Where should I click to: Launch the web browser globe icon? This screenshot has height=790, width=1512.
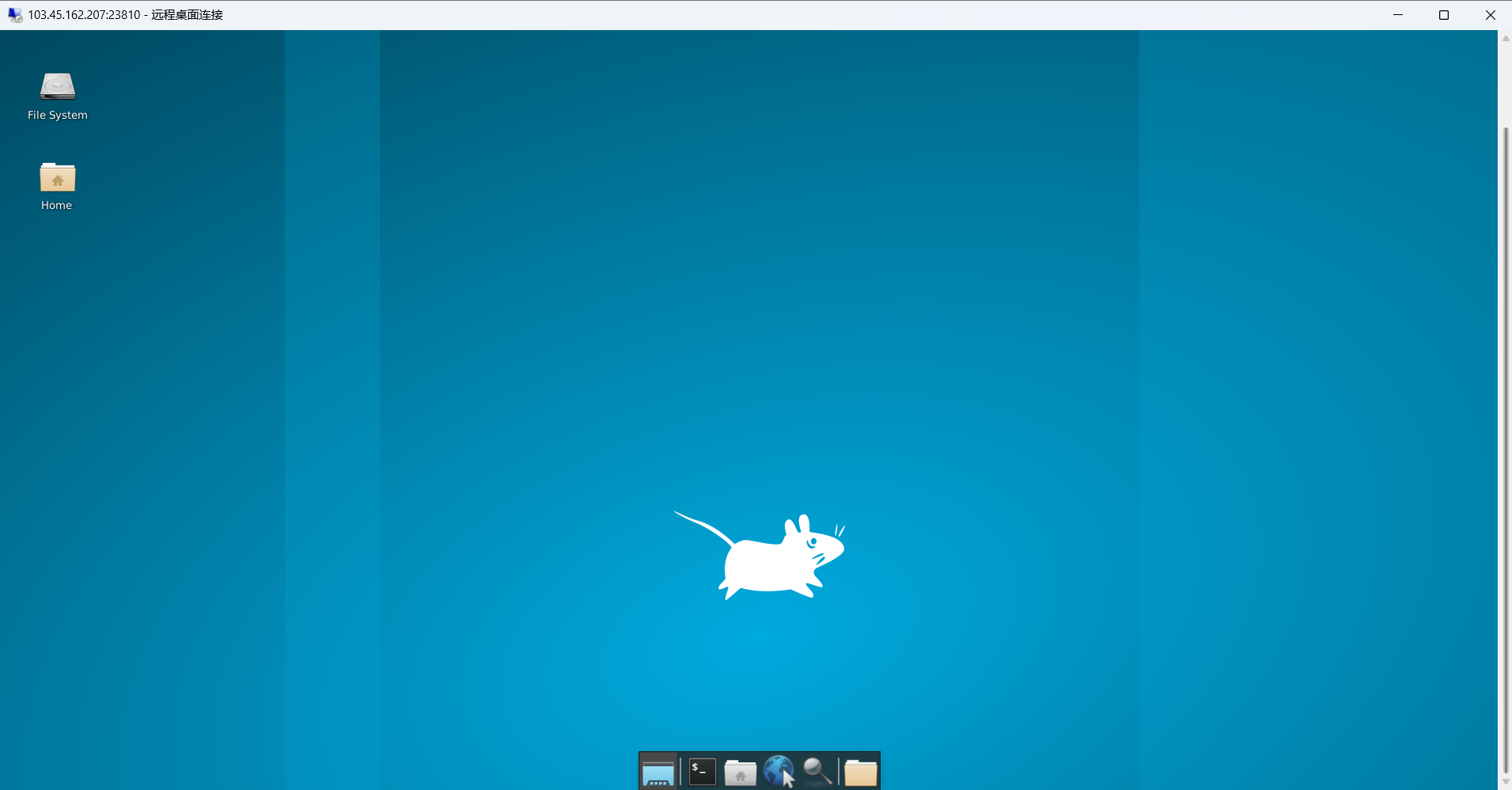(x=779, y=771)
